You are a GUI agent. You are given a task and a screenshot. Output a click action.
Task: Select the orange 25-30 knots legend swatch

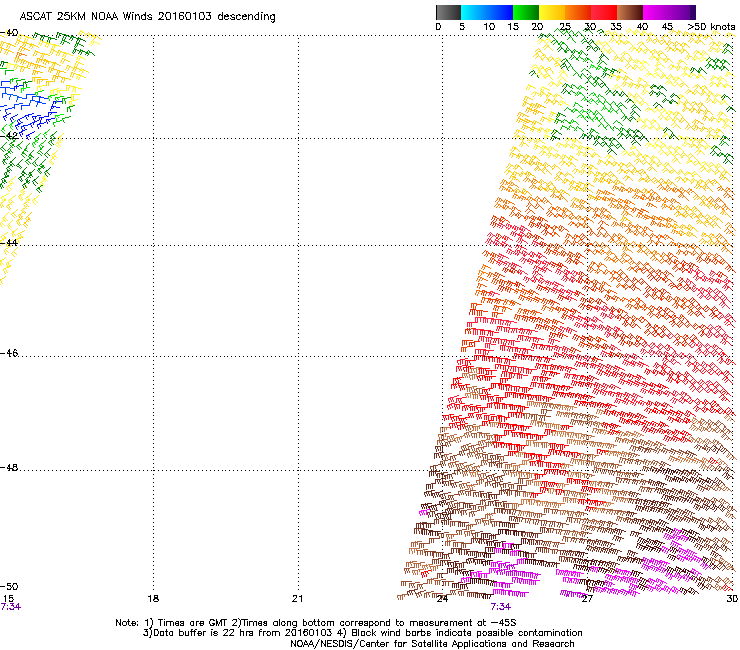[x=578, y=12]
